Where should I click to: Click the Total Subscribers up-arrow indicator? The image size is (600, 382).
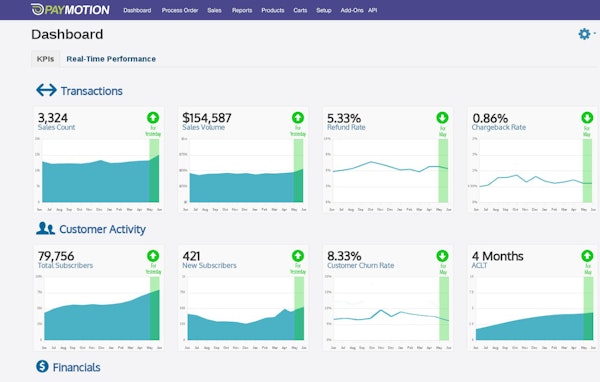(x=153, y=256)
